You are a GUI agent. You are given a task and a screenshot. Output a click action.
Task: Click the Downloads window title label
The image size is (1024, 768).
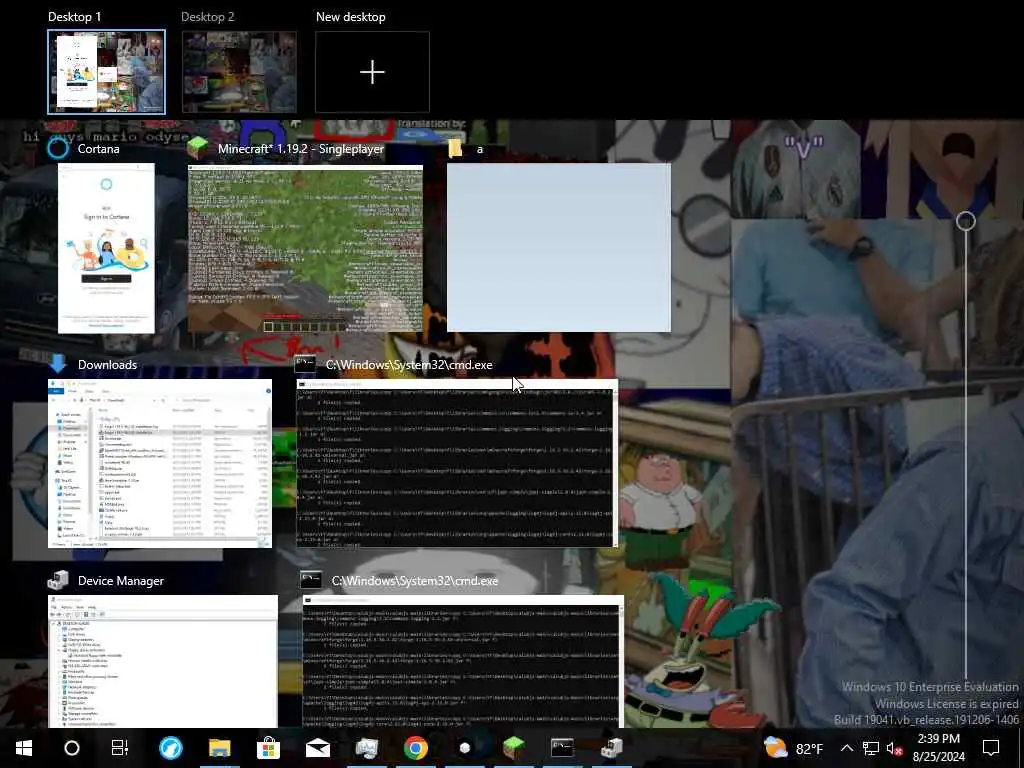click(108, 364)
